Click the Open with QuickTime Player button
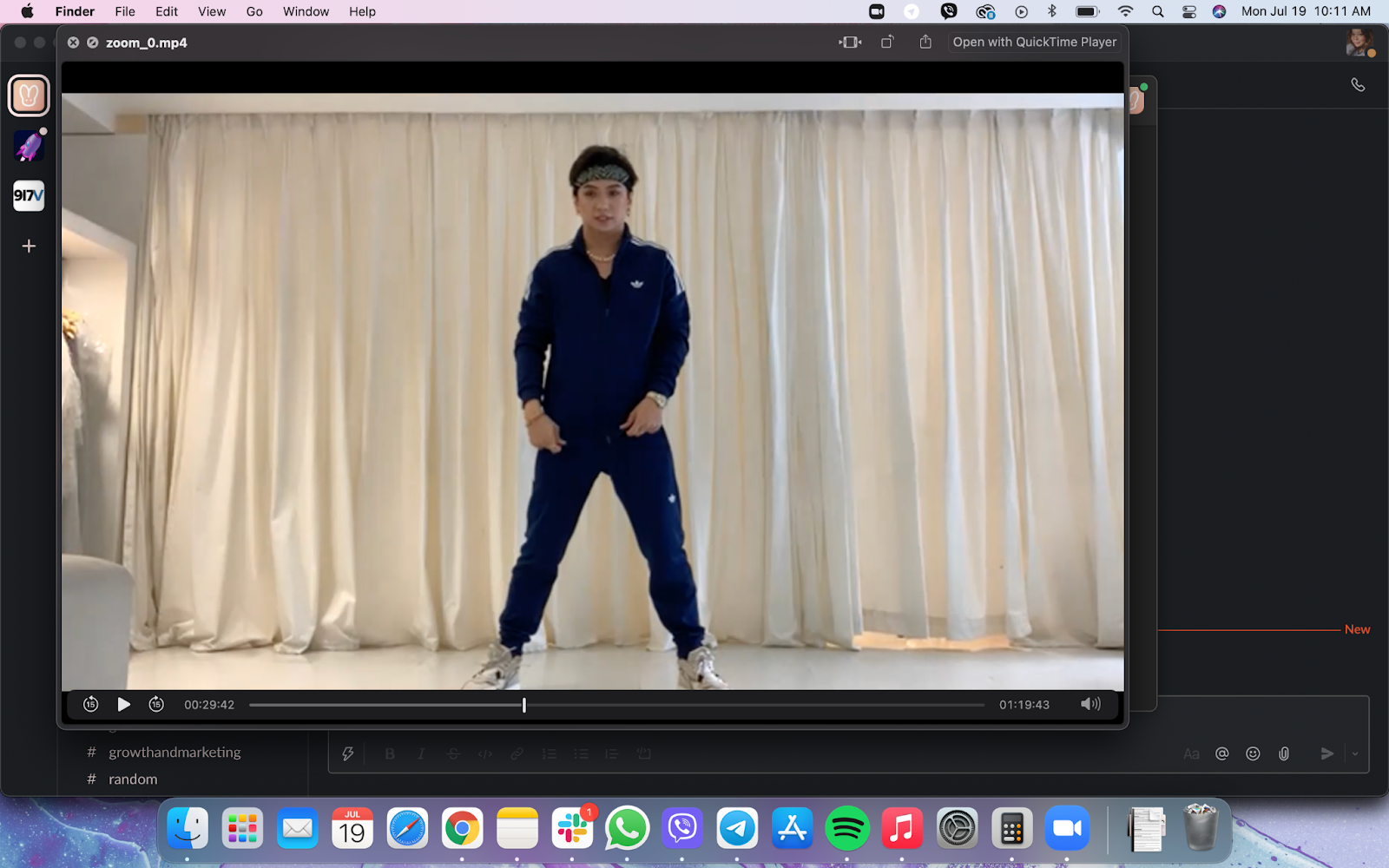 (1035, 42)
